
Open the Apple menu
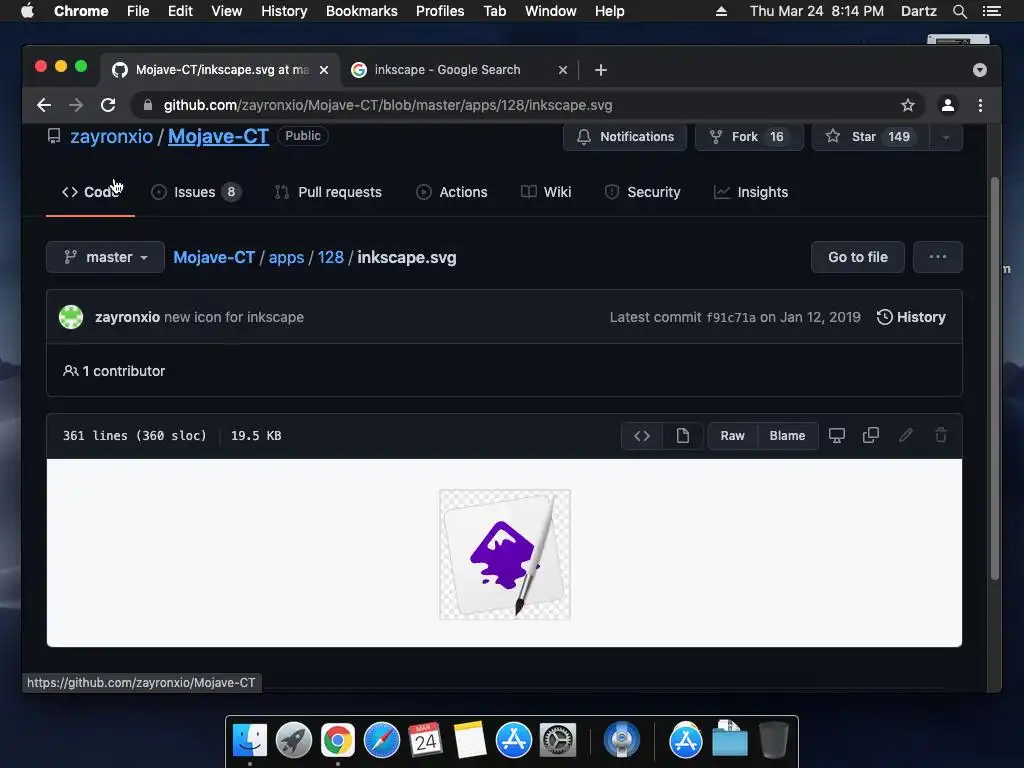27,11
